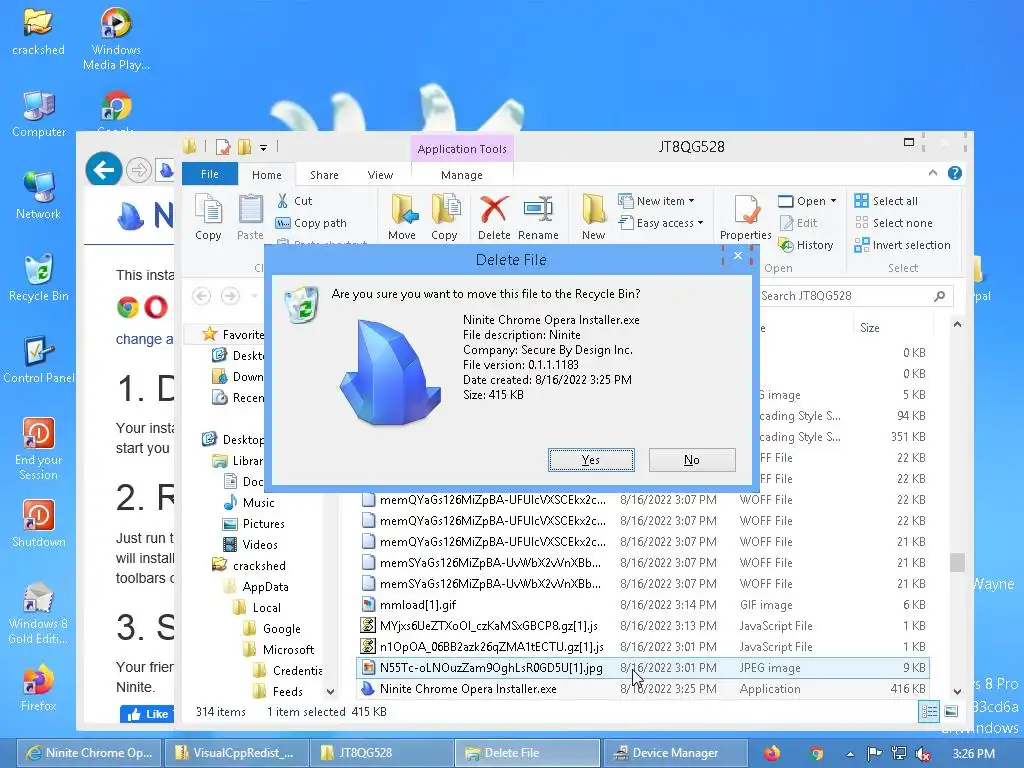The height and width of the screenshot is (768, 1024).
Task: Click the Facebook Like button on Ninite page
Action: pos(148,714)
